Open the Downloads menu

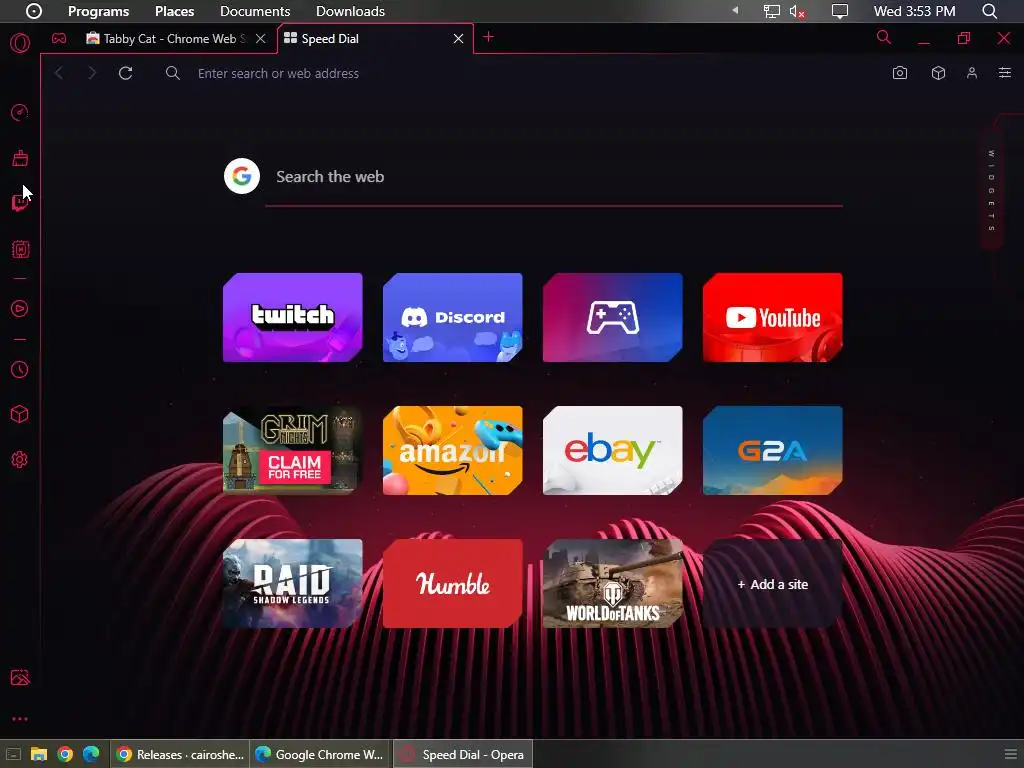351,11
